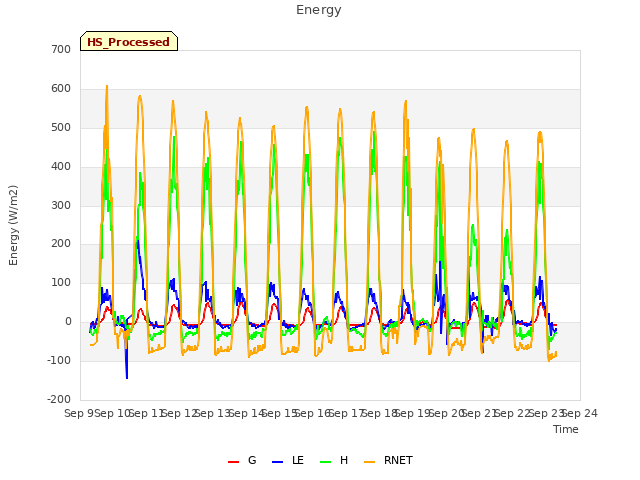Click the 100 y-axis tick label
The image size is (640, 480).
(61, 282)
